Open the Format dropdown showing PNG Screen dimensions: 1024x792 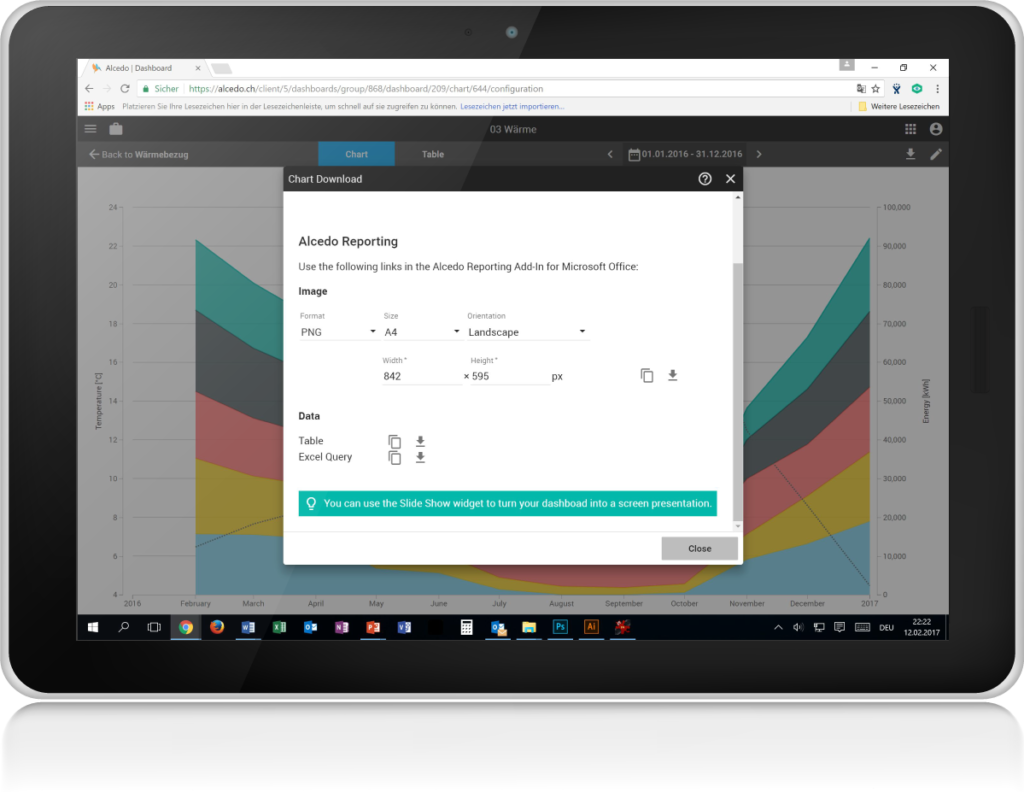(x=338, y=332)
